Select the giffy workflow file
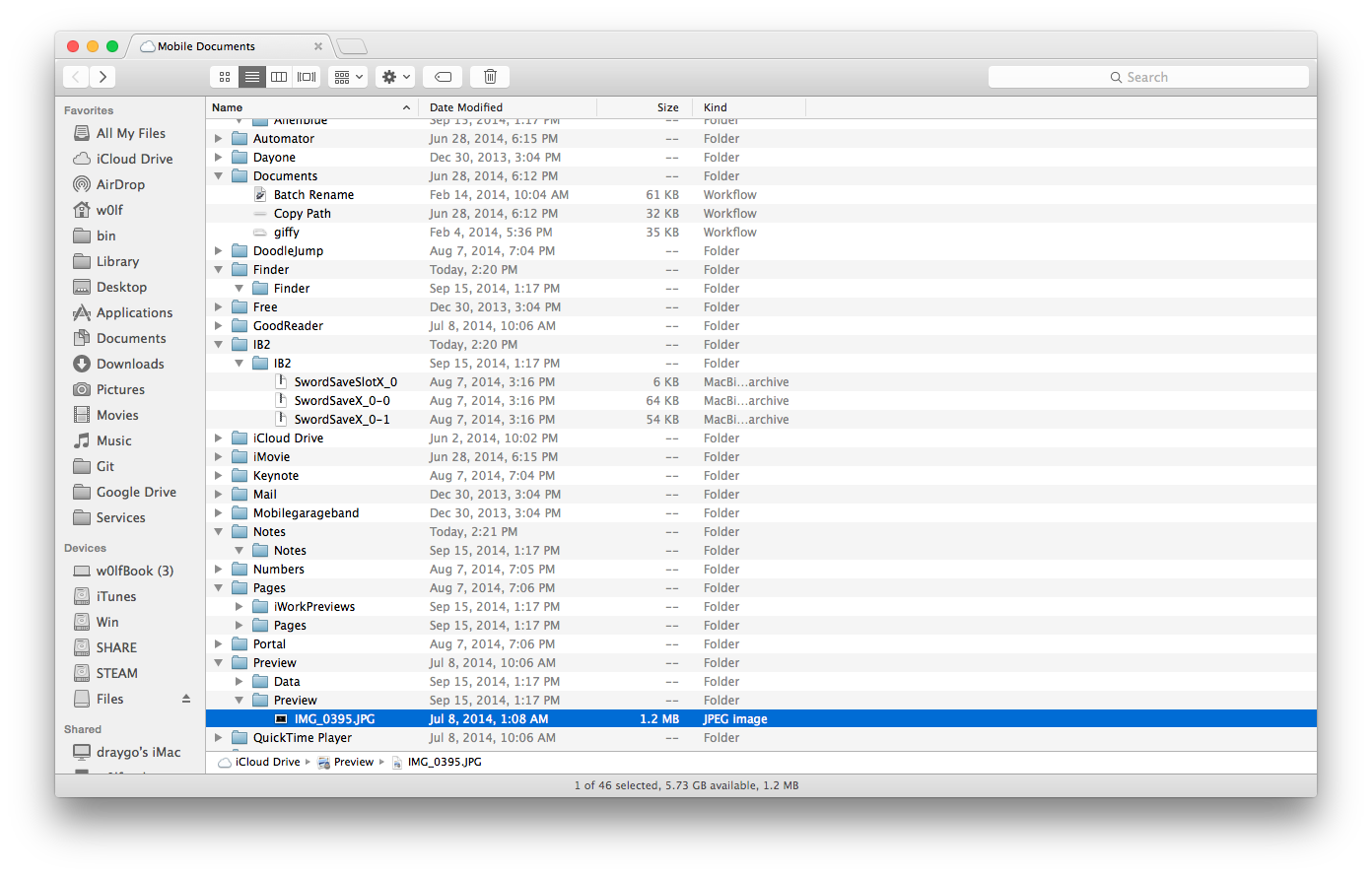Viewport: 1372px width, 876px height. [x=761, y=233]
